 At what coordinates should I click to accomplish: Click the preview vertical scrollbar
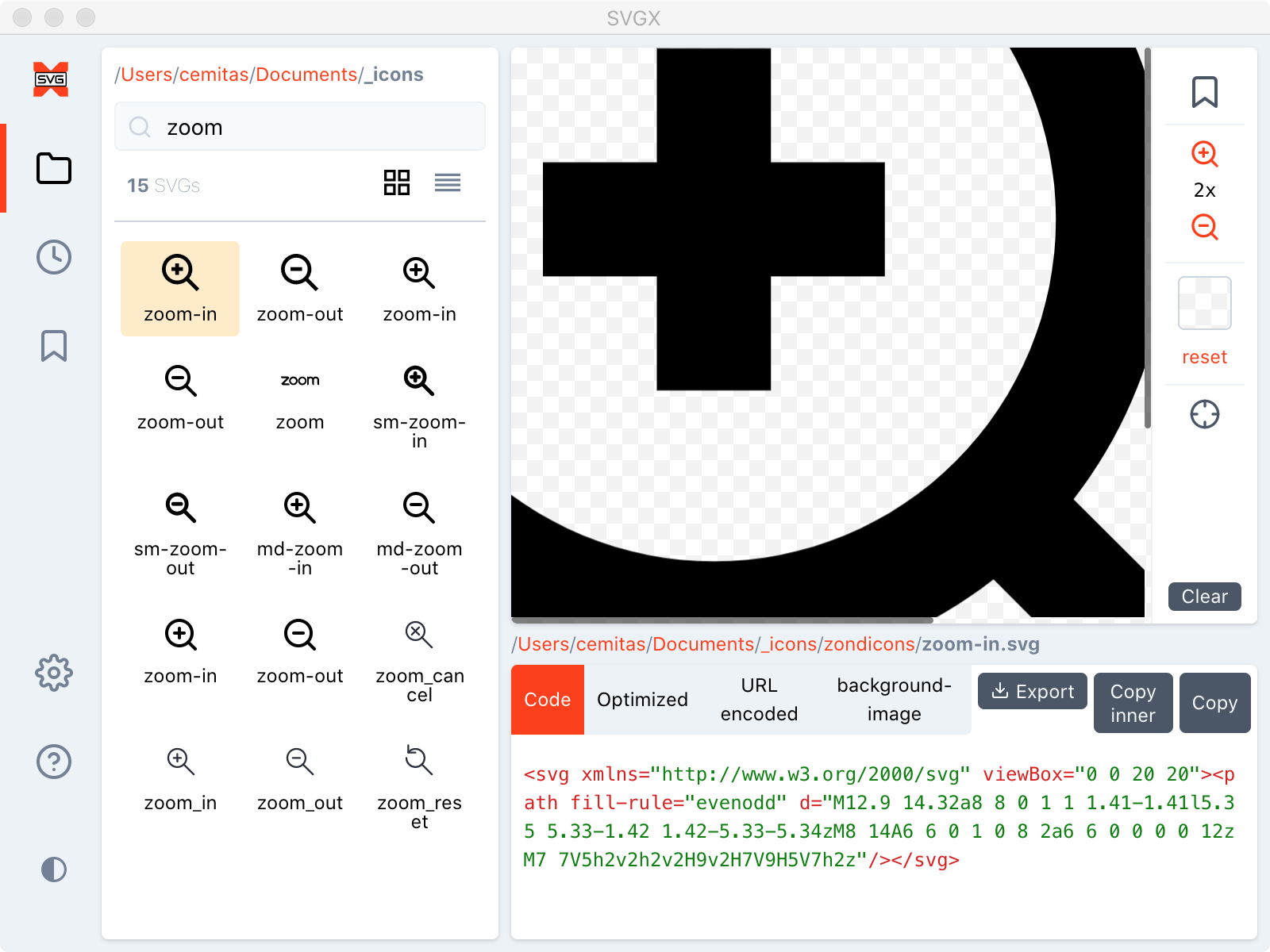tap(1148, 238)
